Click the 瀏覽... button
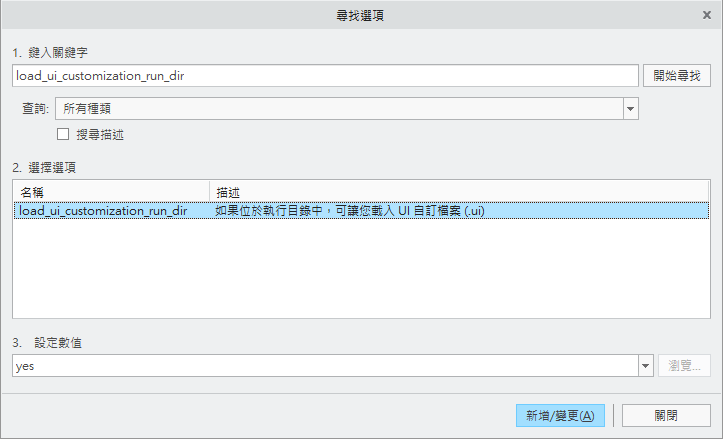The width and height of the screenshot is (723, 439). pos(684,366)
